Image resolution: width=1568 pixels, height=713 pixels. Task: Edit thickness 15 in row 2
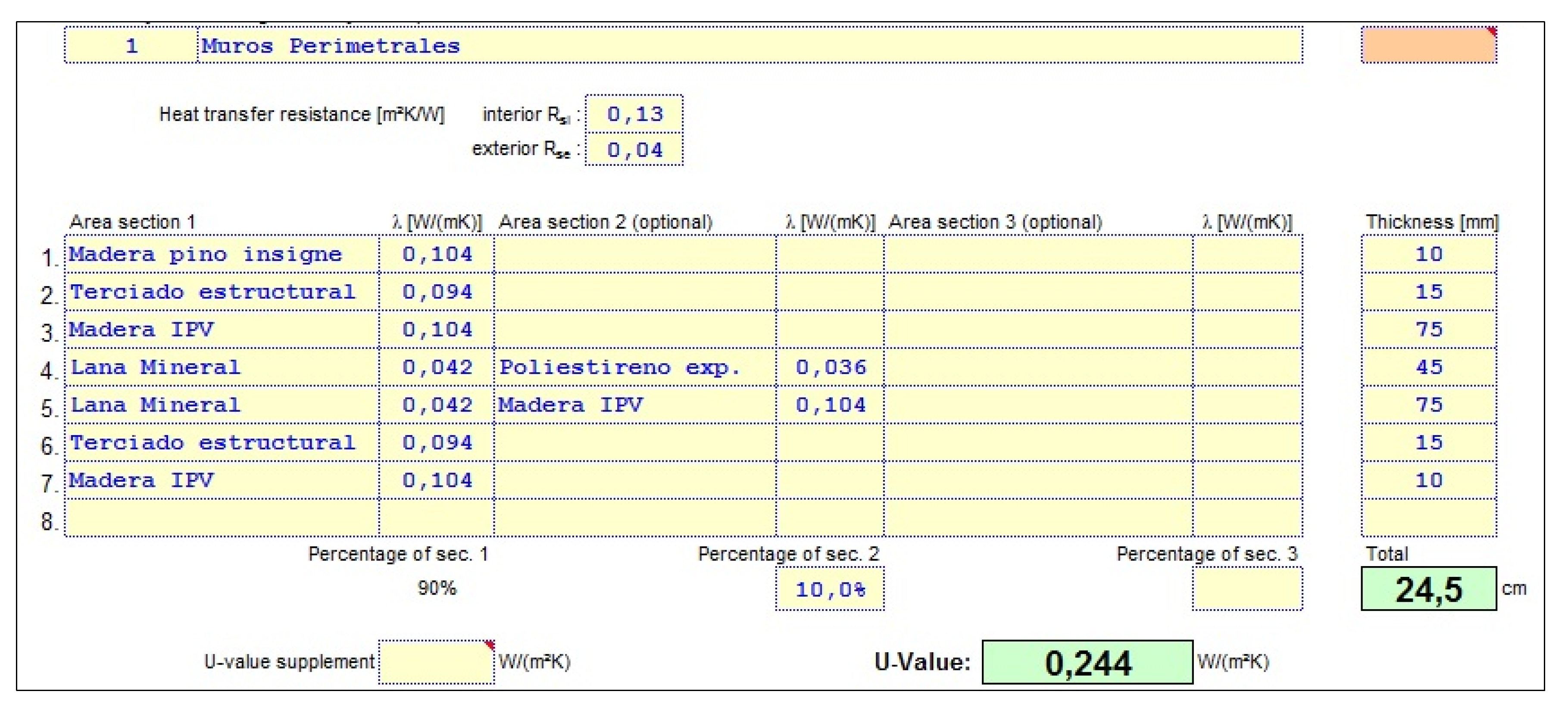coord(1429,292)
